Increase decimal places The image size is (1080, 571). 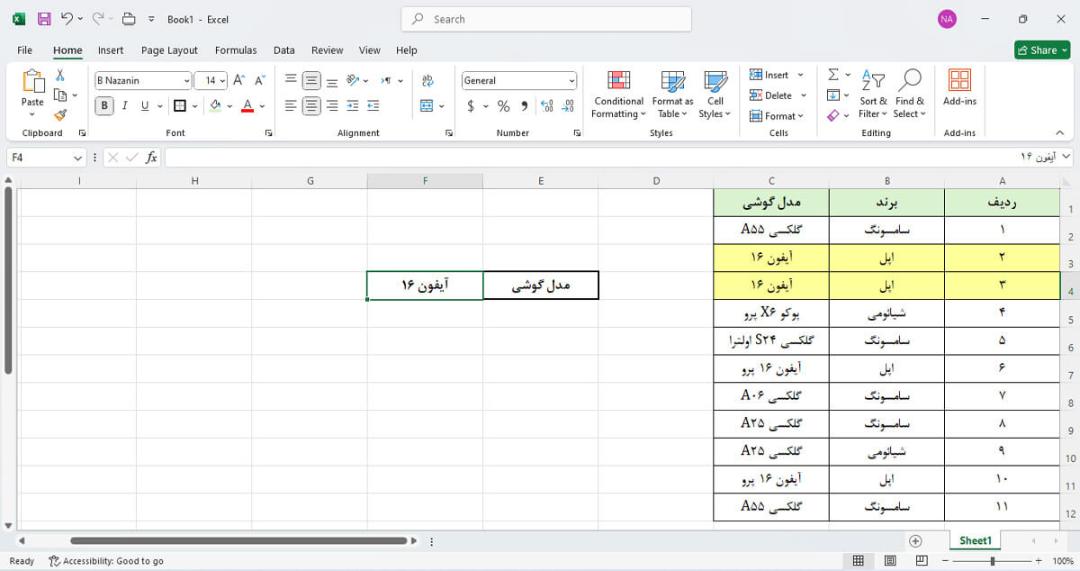tap(547, 105)
